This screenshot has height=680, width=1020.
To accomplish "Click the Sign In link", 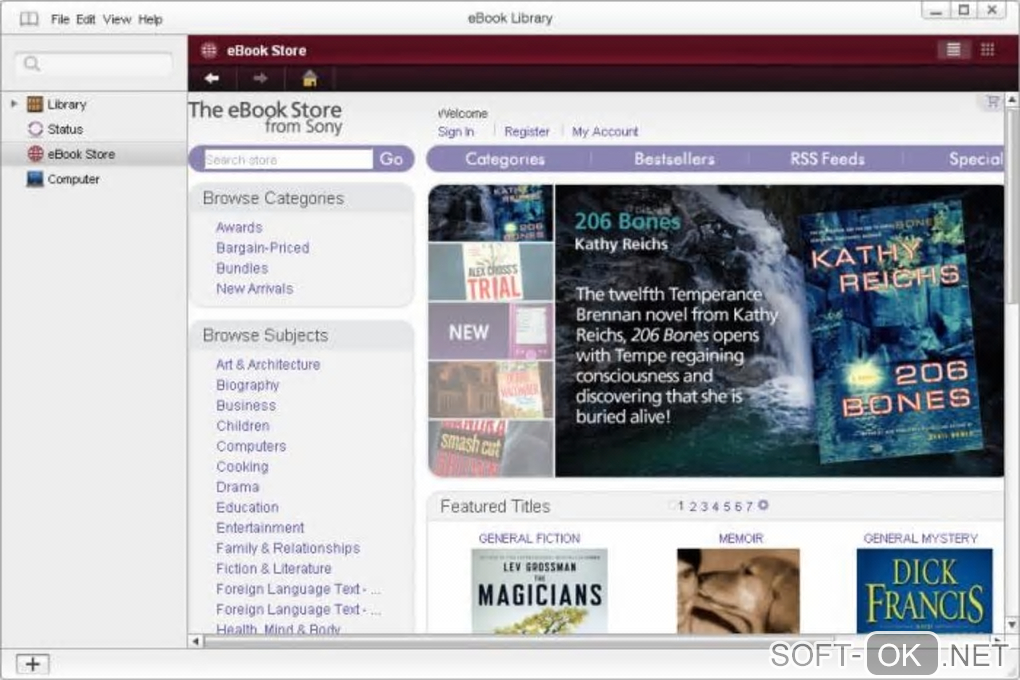I will point(456,131).
